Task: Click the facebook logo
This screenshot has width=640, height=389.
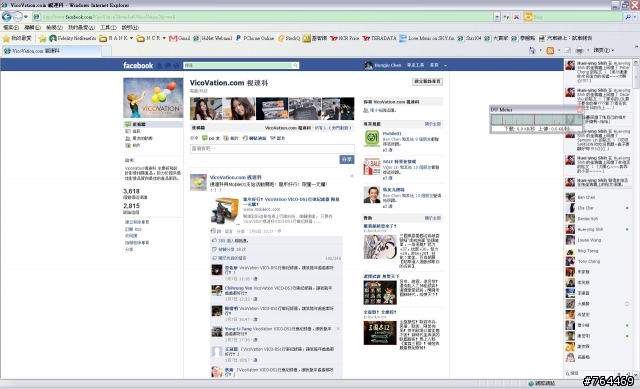Action: (138, 65)
